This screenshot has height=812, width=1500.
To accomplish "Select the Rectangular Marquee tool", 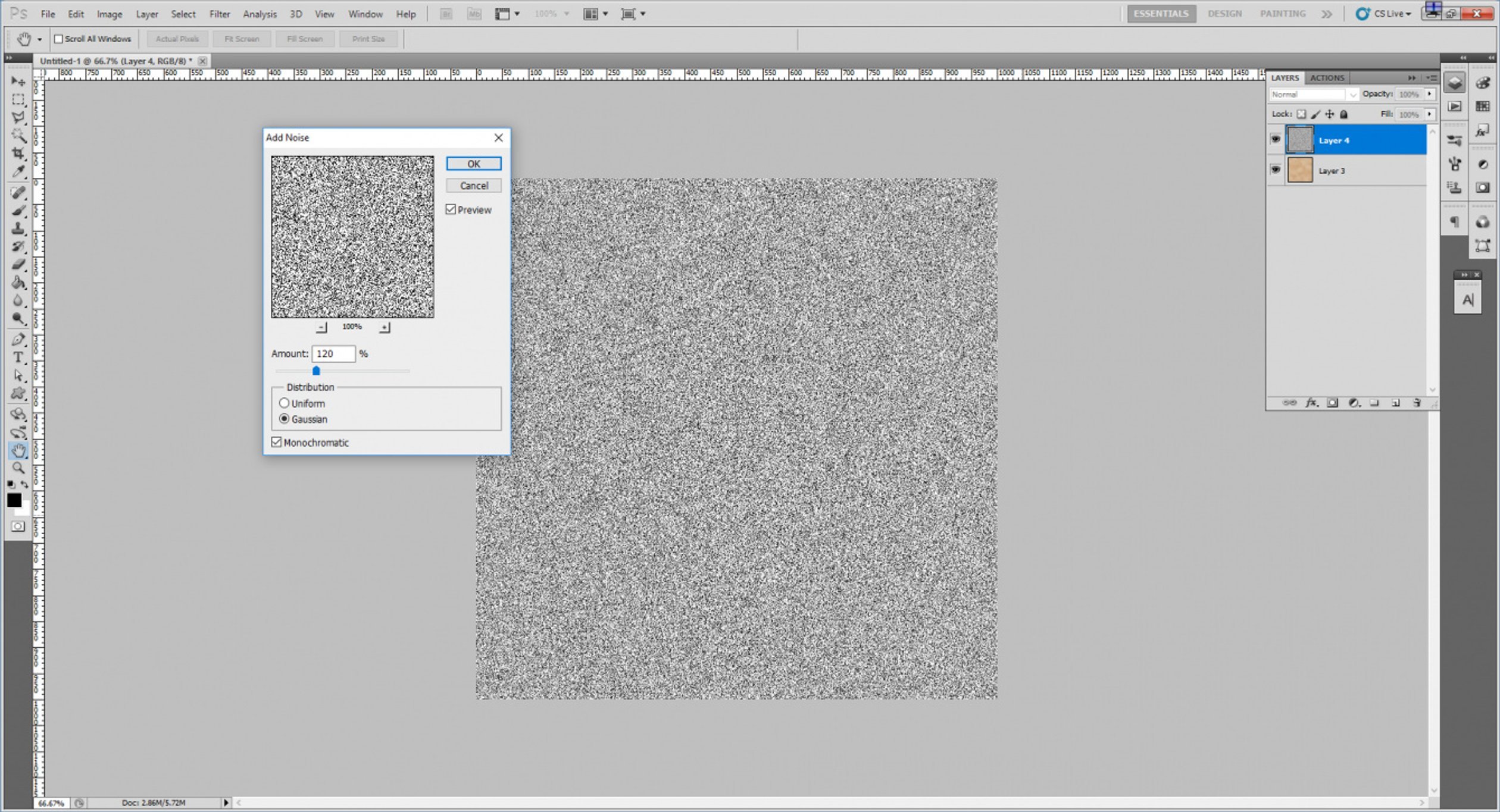I will [x=18, y=99].
